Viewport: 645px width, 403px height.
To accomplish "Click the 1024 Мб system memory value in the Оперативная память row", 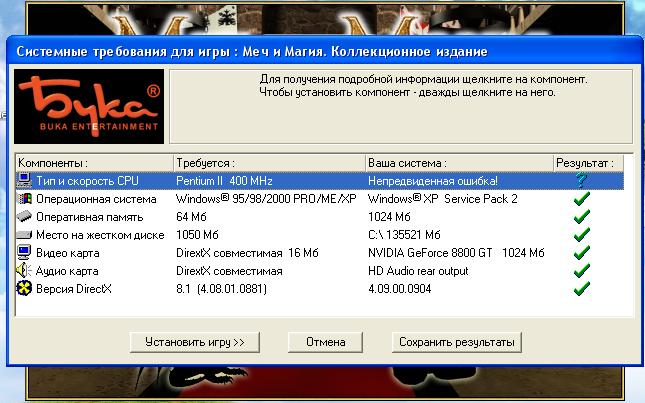I will 389,217.
